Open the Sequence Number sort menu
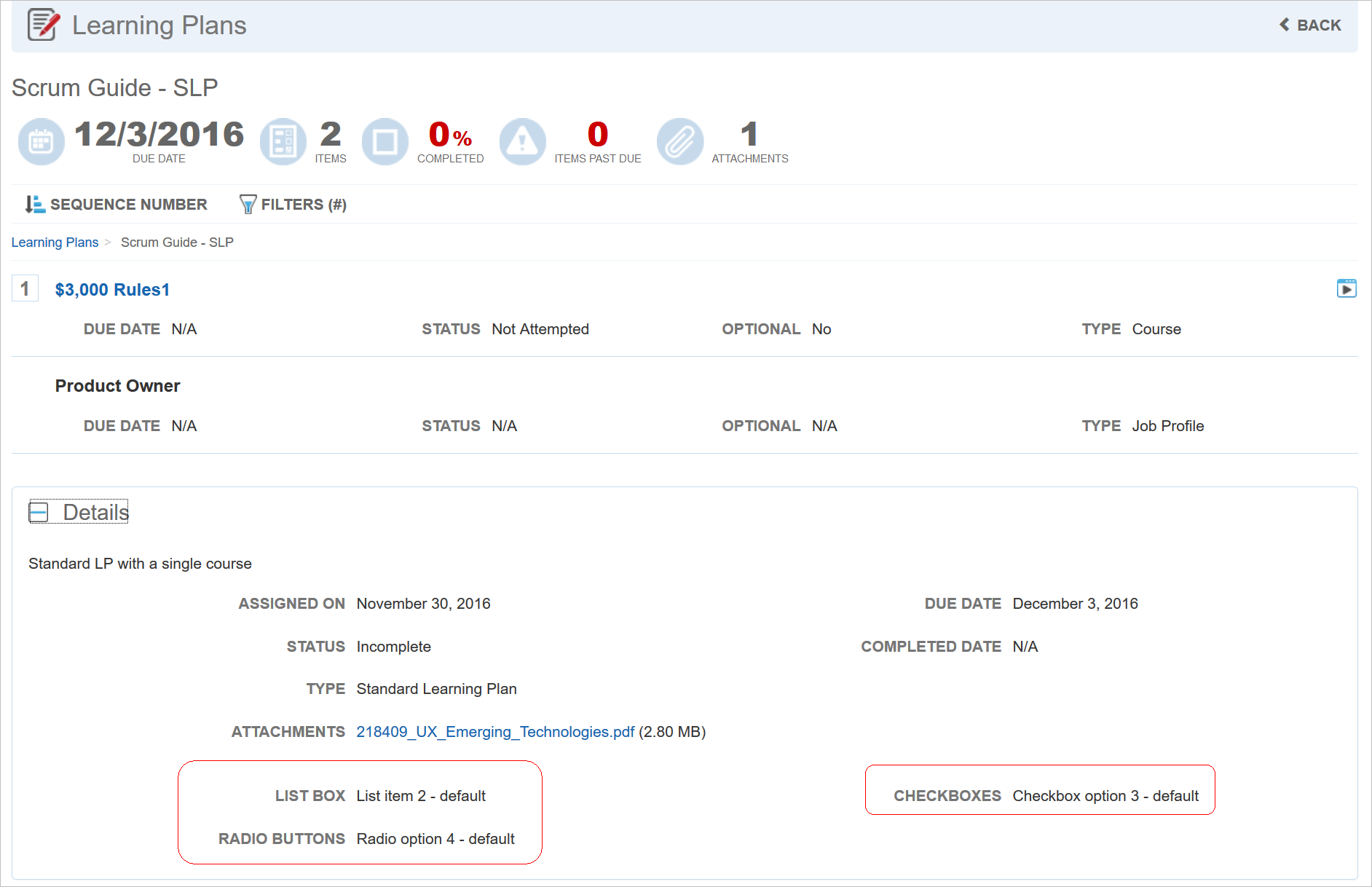Screen dimensions: 1372x887 pos(128,205)
